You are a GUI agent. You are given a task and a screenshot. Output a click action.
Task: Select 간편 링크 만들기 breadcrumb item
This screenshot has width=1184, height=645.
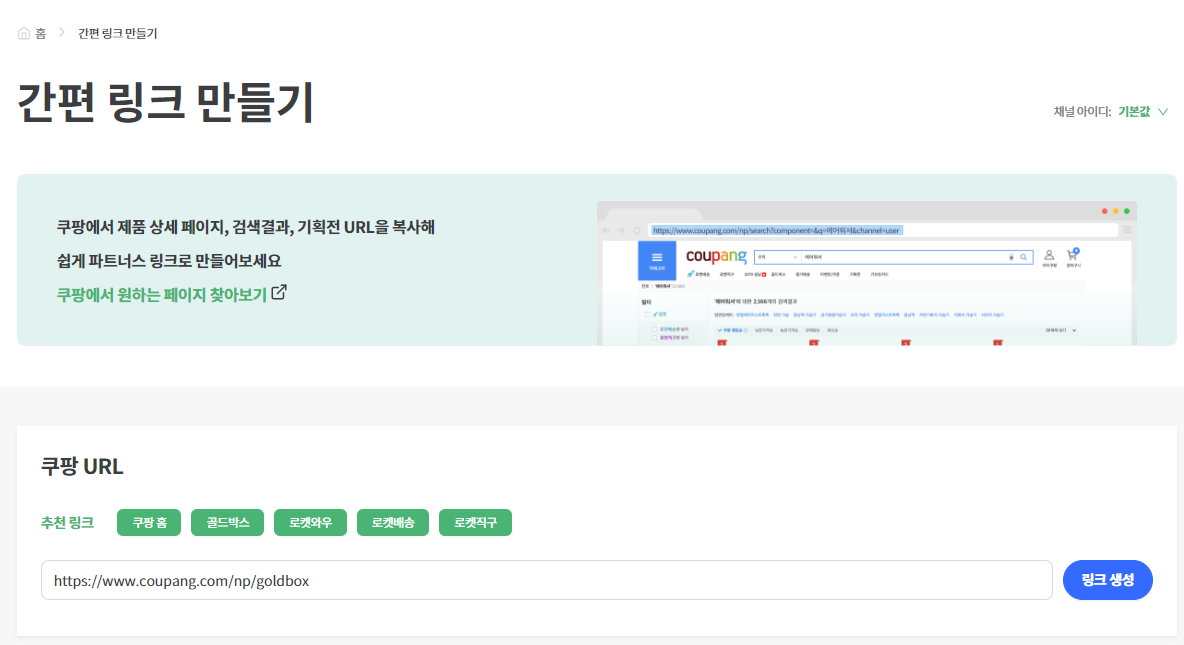coord(118,33)
